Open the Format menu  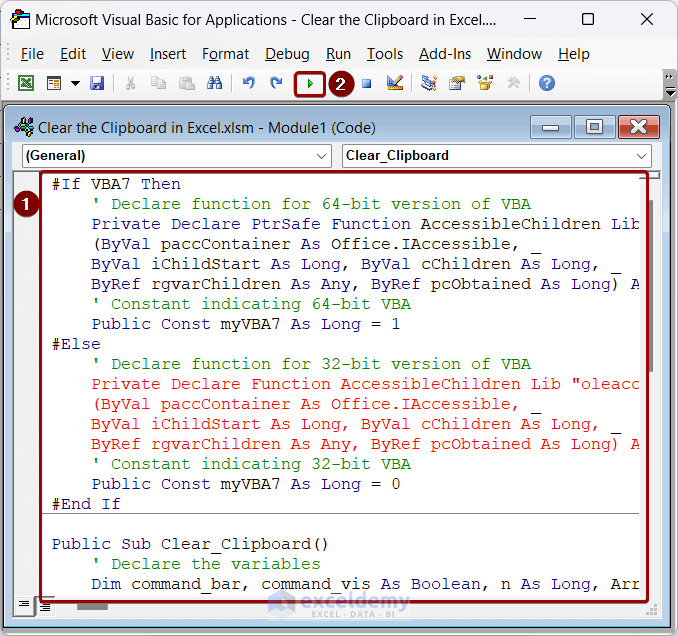tap(225, 54)
